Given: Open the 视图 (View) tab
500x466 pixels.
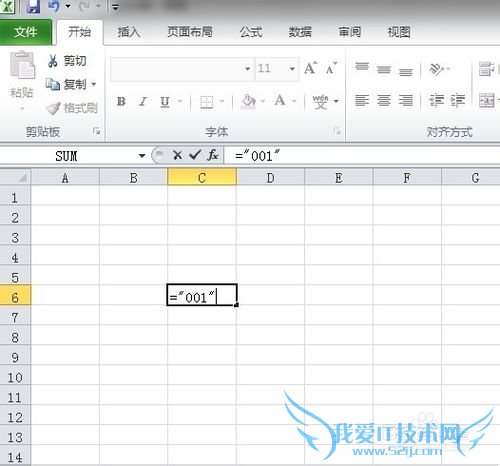Looking at the screenshot, I should (x=399, y=32).
